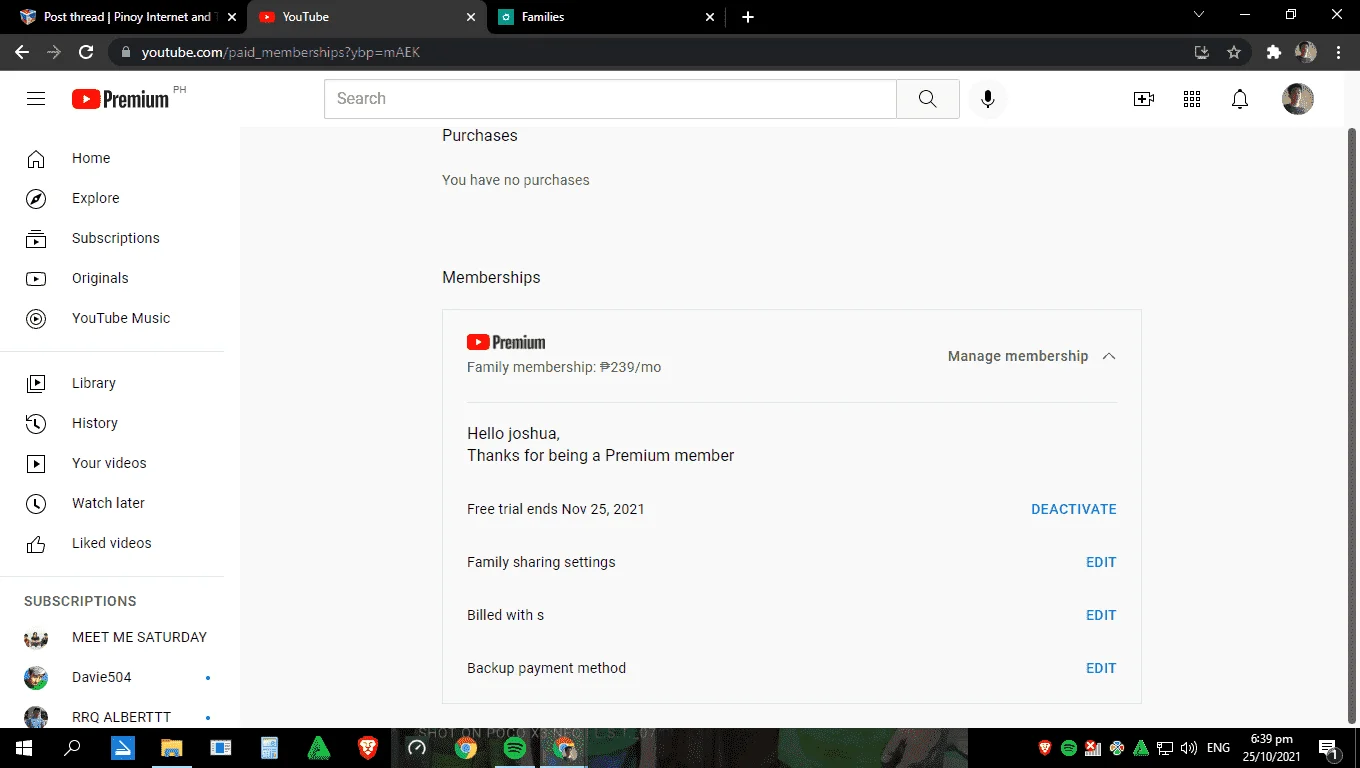Open the volume control in system tray
This screenshot has height=768, width=1360.
[x=1189, y=748]
